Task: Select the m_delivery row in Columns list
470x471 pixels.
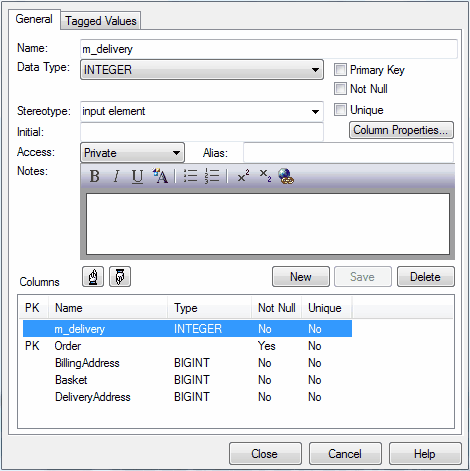Action: [187, 329]
